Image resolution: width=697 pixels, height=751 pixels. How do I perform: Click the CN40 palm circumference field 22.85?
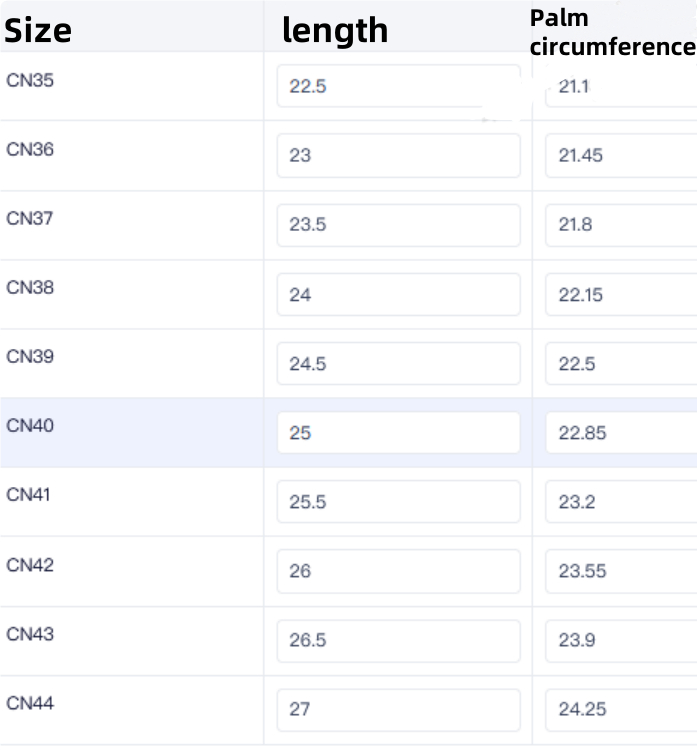point(620,433)
